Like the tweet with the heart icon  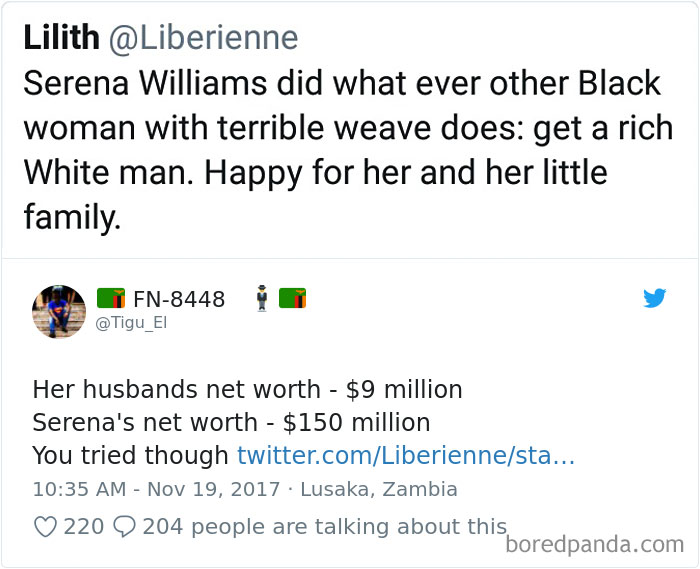pos(45,526)
